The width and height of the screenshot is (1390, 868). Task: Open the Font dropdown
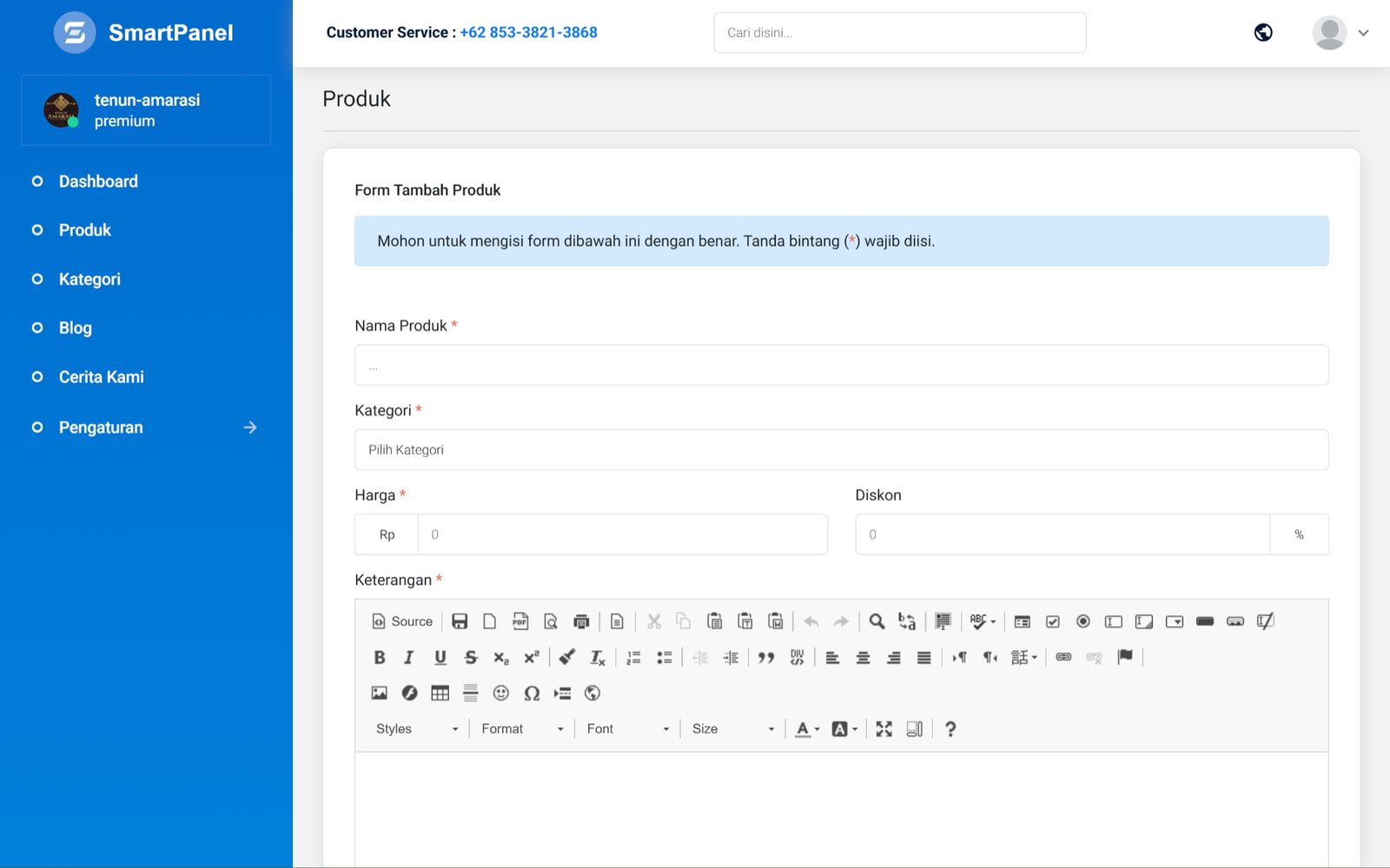click(x=627, y=729)
